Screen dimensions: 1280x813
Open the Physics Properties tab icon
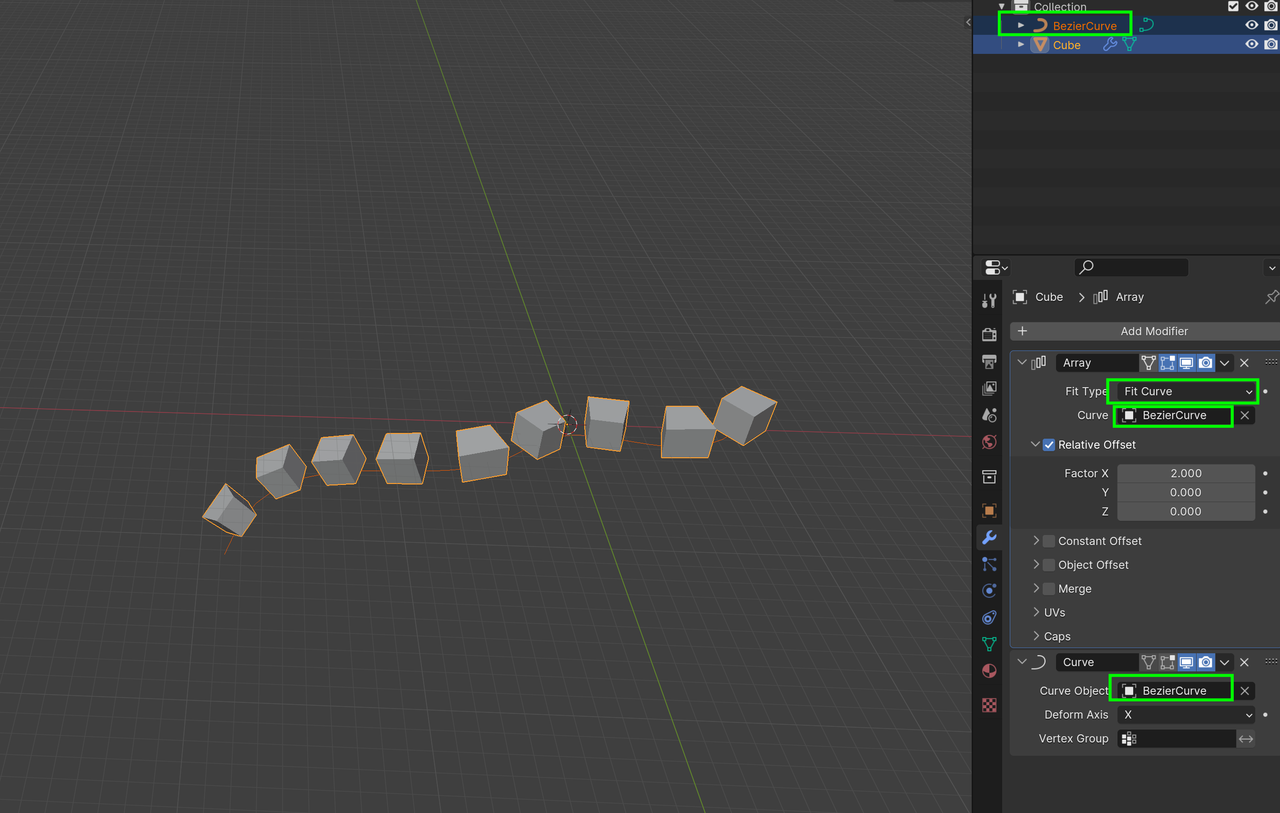coord(989,590)
